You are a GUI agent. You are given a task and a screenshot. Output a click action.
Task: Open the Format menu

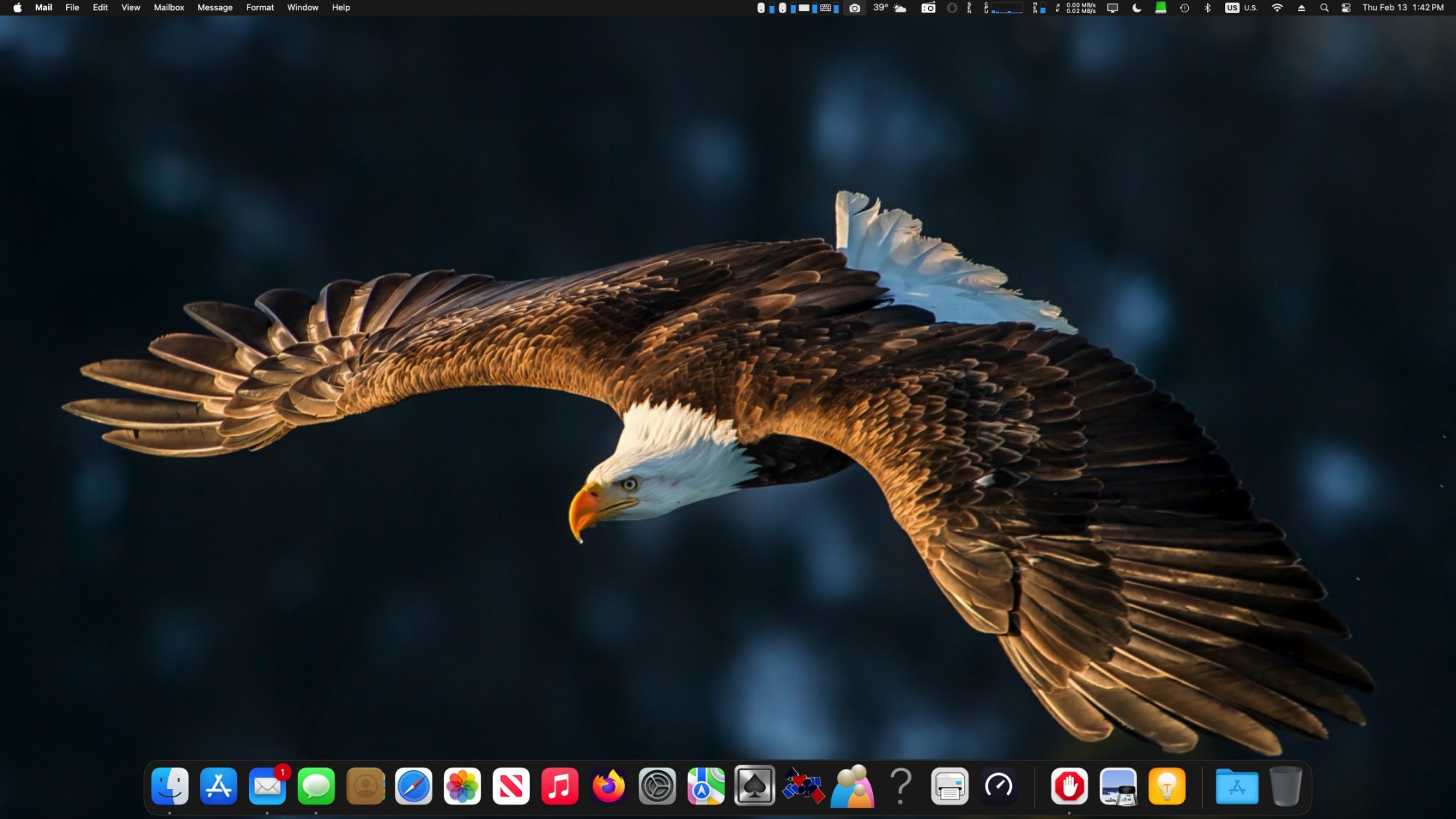pyautogui.click(x=260, y=8)
